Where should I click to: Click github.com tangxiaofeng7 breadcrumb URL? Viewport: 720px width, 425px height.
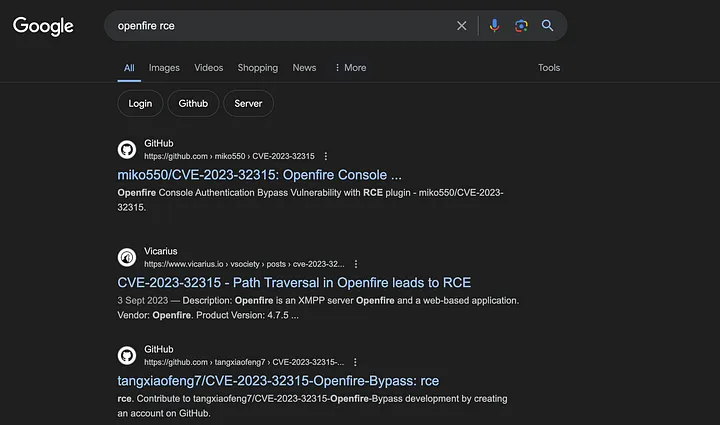(244, 363)
